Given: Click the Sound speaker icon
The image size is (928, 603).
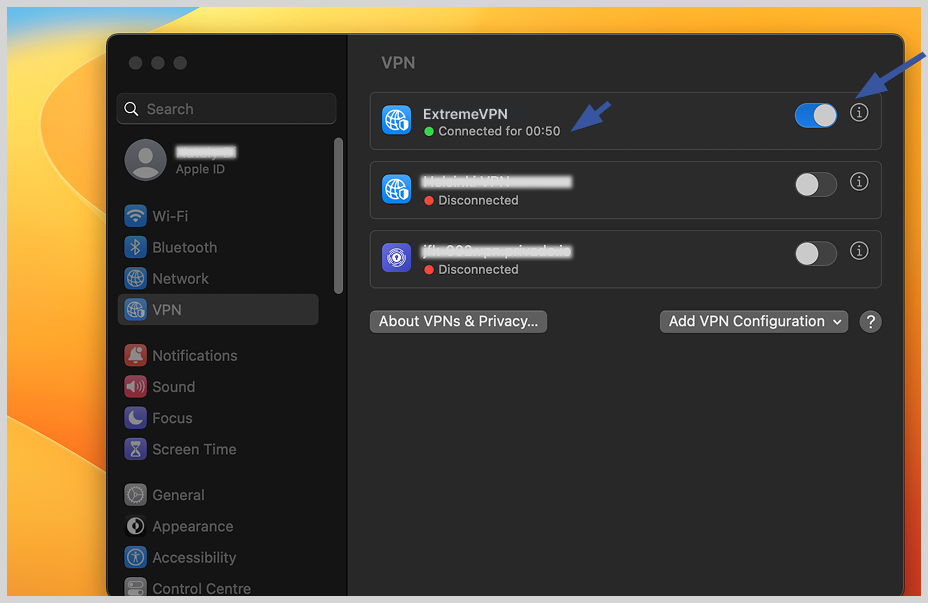Looking at the screenshot, I should tap(136, 386).
